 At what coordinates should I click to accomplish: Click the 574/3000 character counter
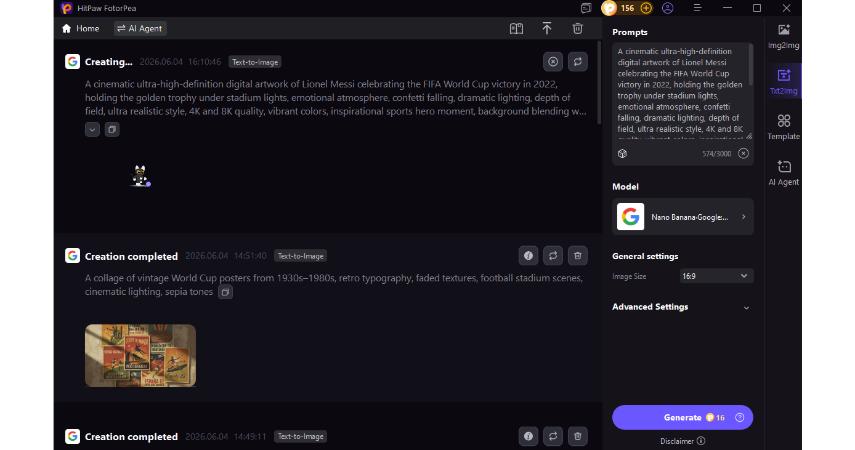point(716,154)
